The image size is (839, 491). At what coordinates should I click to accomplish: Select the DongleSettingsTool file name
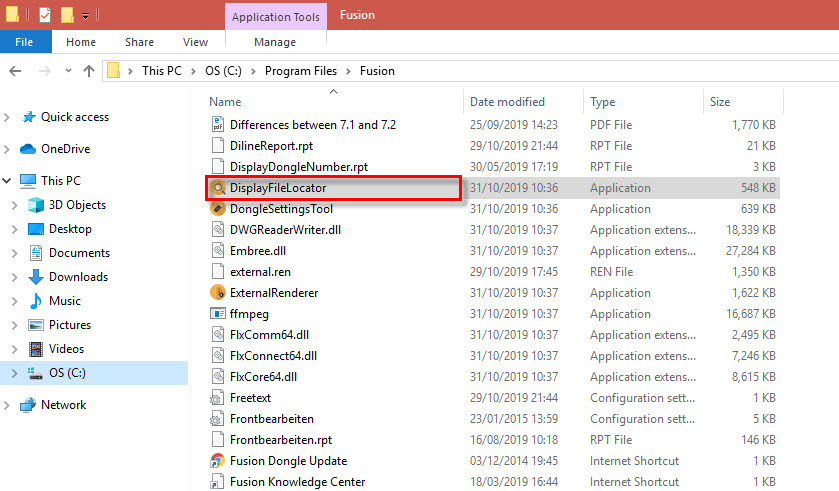(281, 209)
